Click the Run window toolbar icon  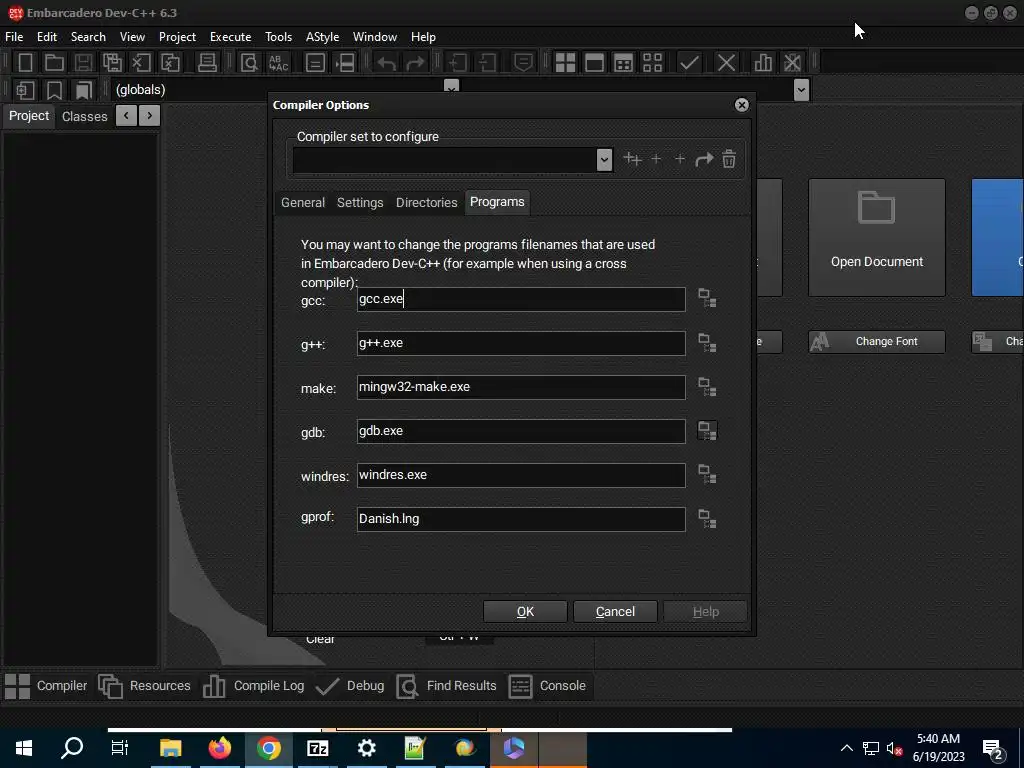click(x=594, y=63)
